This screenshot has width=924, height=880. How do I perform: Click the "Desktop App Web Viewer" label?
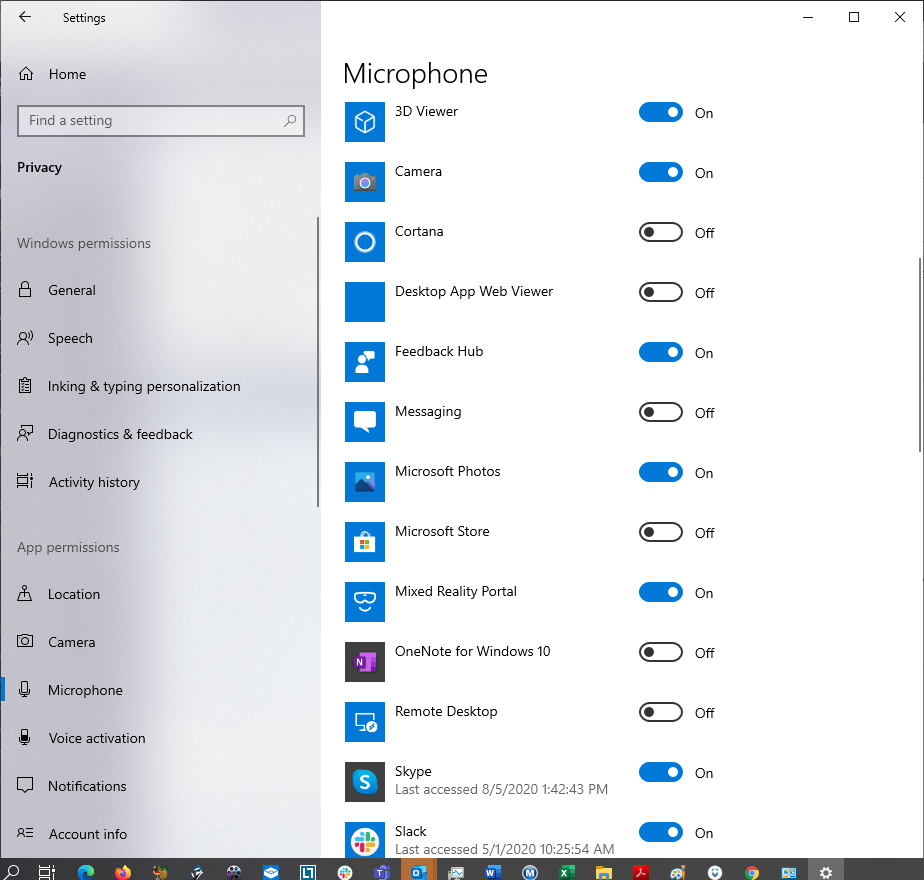click(x=474, y=292)
